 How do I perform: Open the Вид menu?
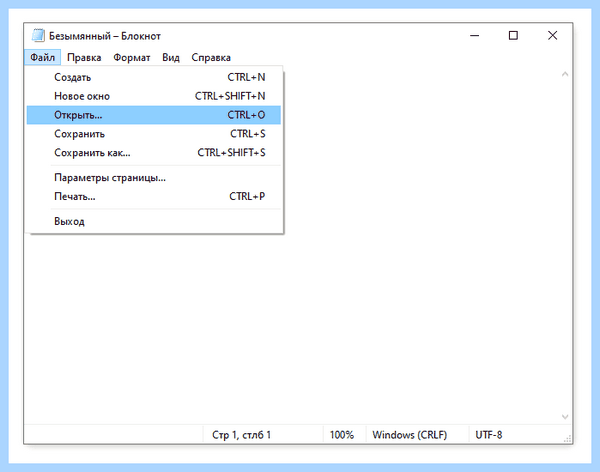point(171,57)
